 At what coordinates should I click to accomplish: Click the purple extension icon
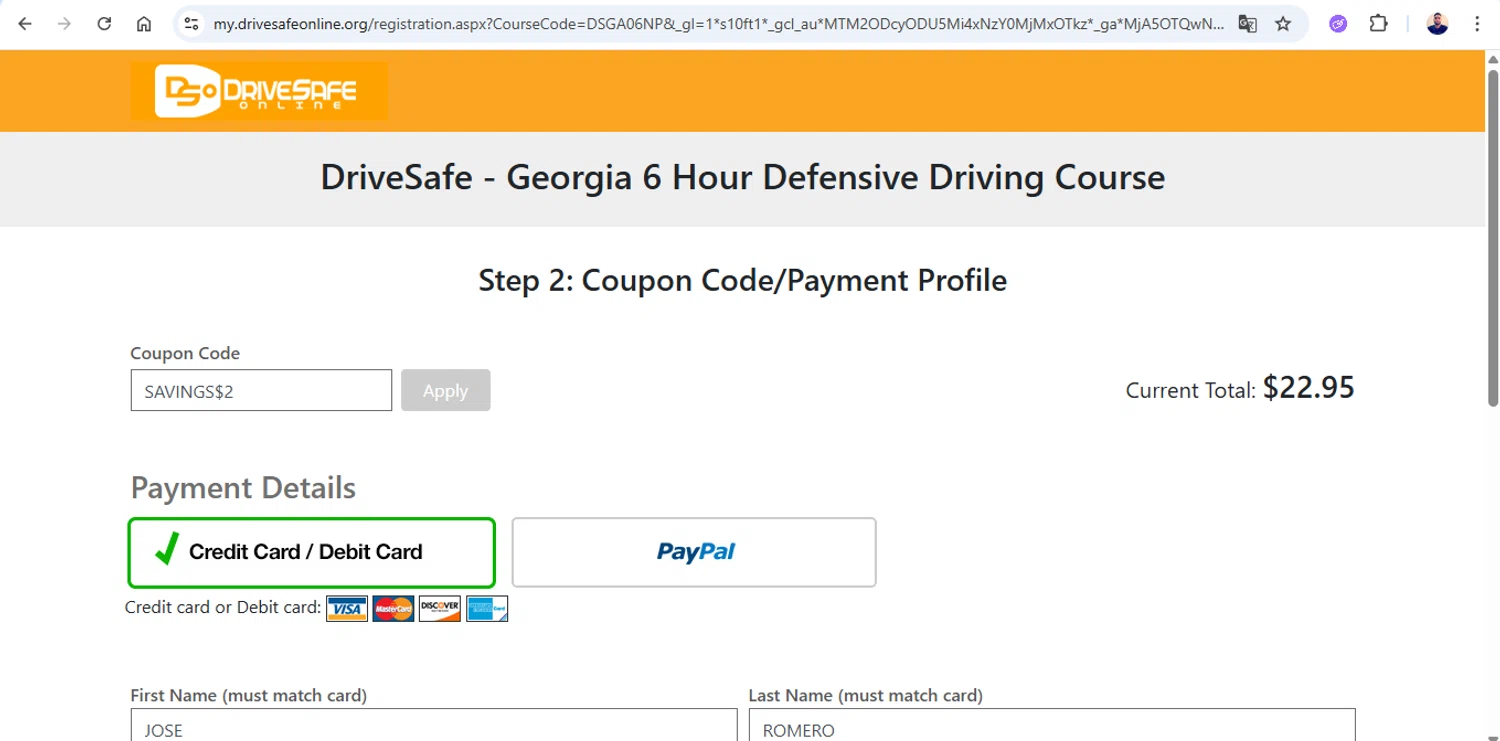(1338, 24)
